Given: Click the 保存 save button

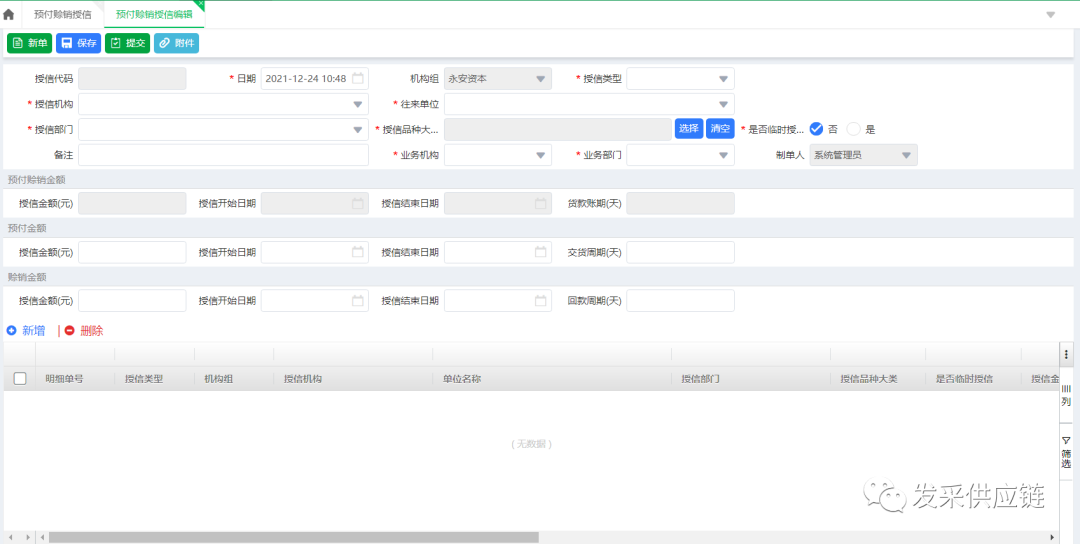Looking at the screenshot, I should click(x=79, y=43).
